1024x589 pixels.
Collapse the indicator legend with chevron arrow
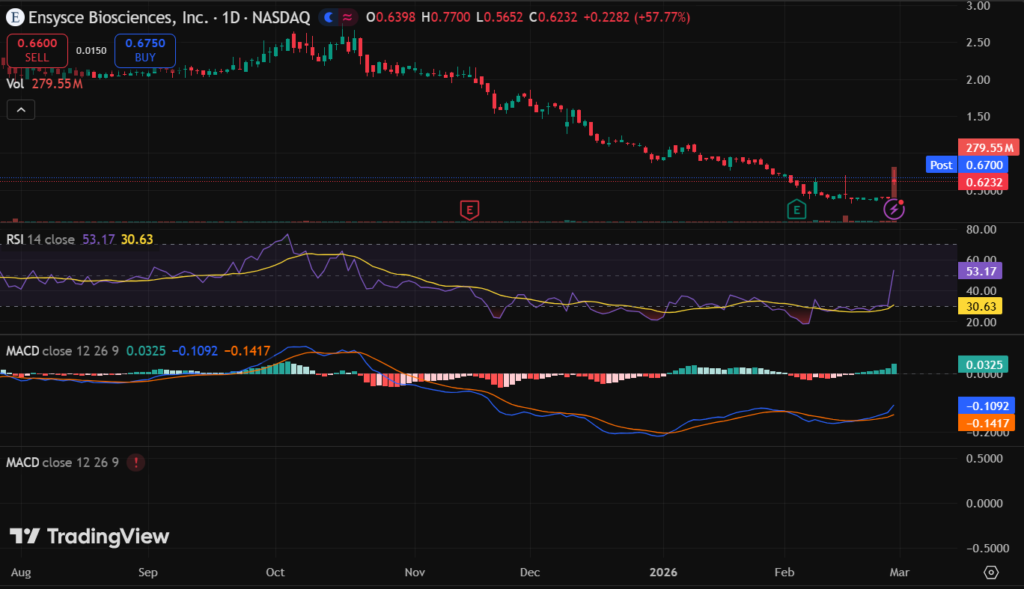click(x=20, y=111)
